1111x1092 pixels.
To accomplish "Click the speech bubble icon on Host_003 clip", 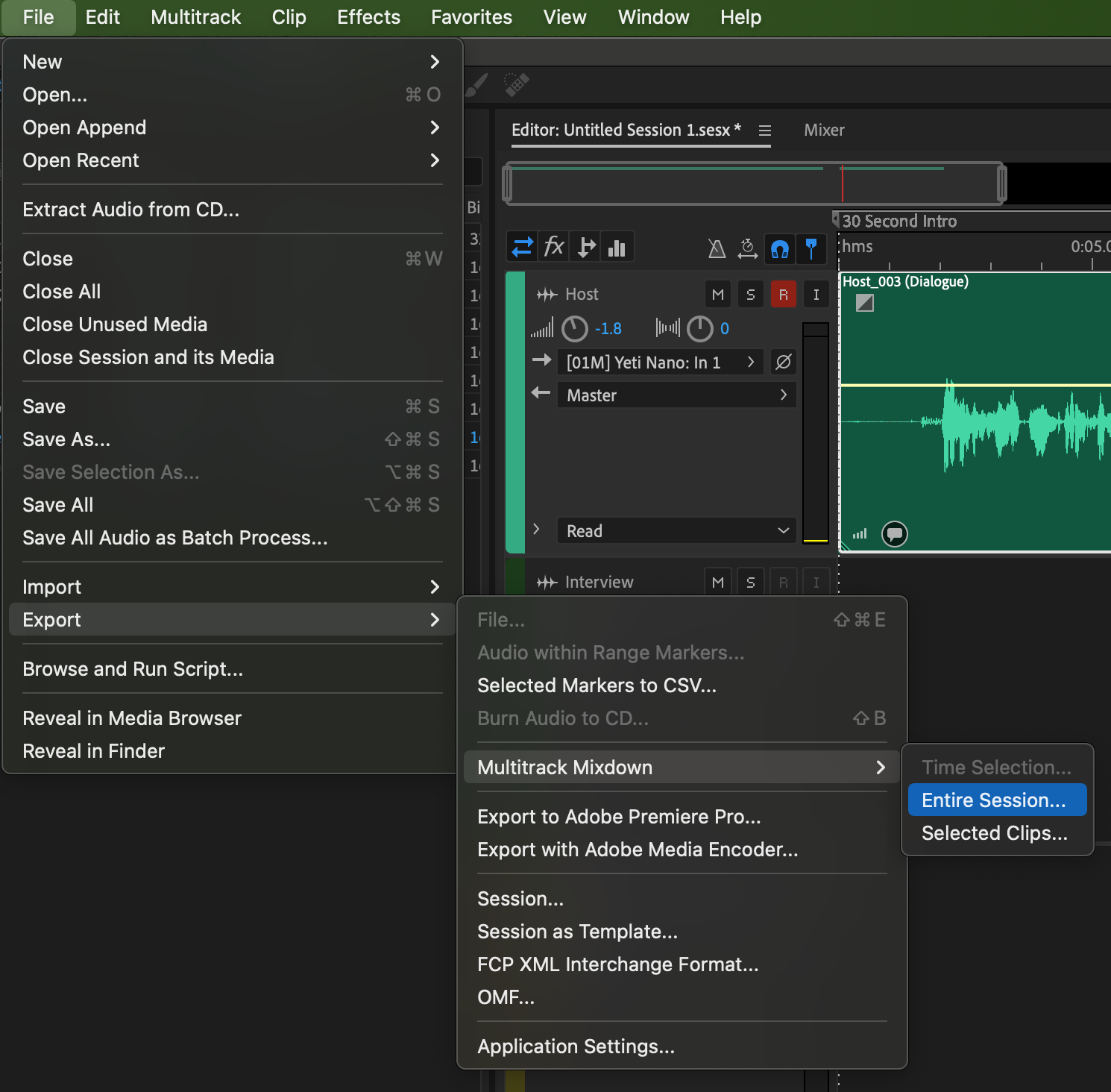I will 895,533.
